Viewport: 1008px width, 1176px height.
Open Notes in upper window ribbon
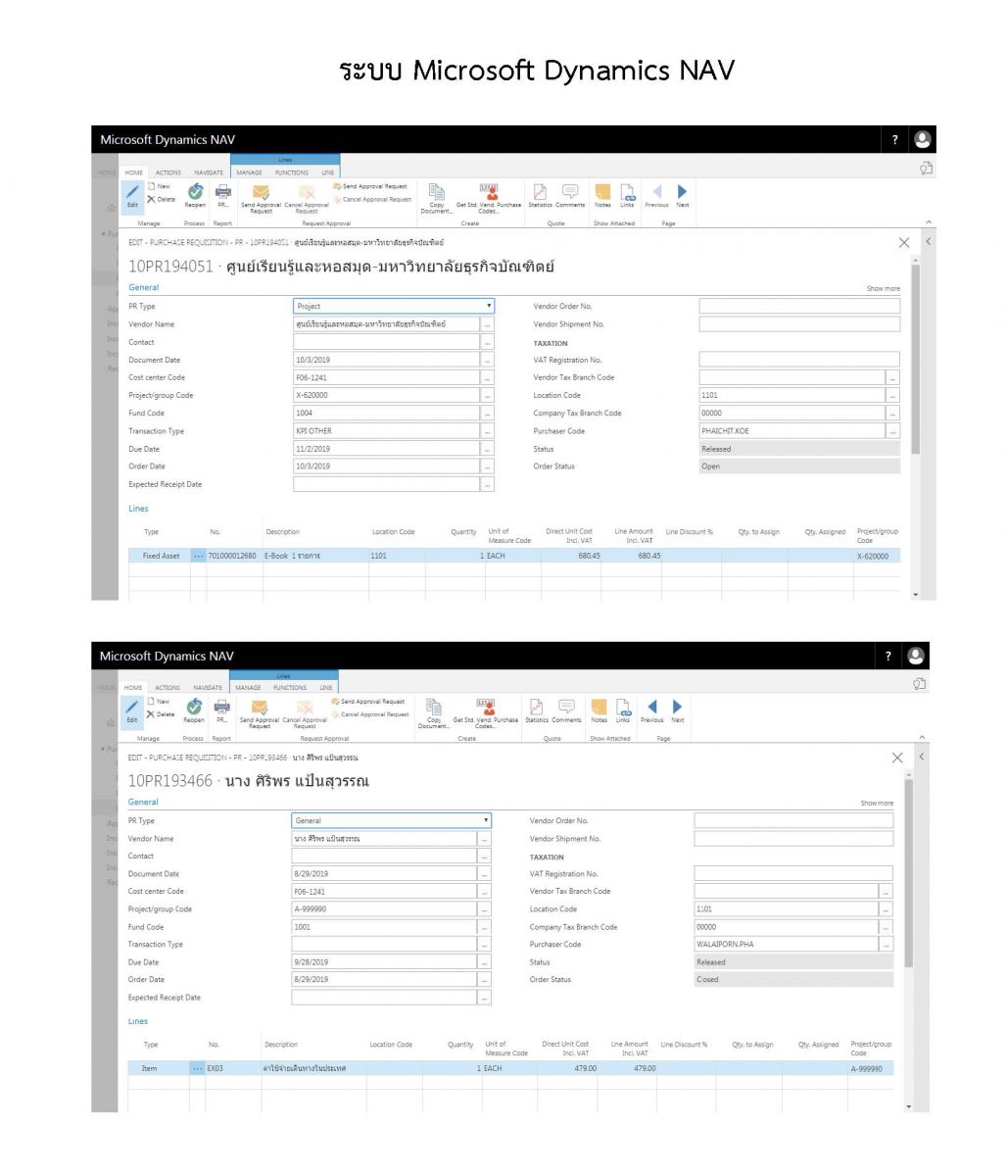pos(602,195)
